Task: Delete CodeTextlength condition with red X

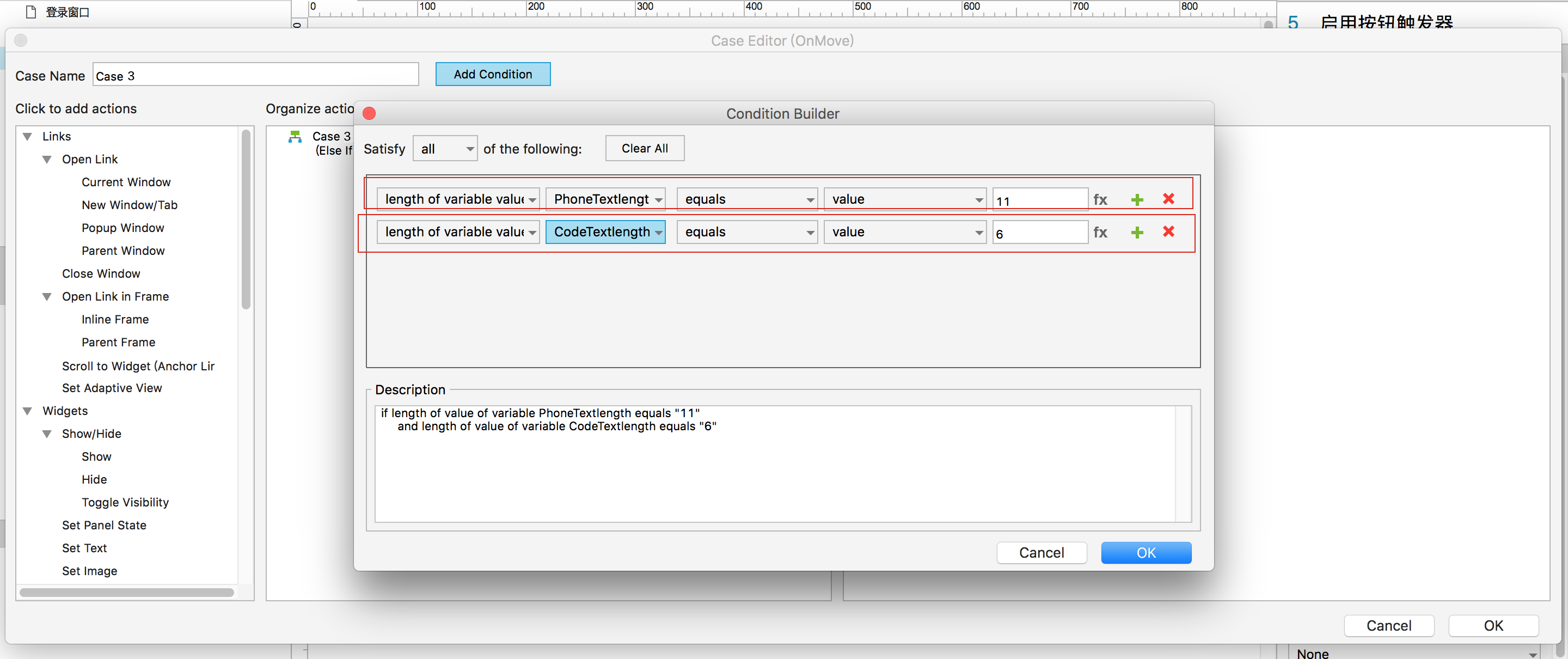Action: 1168,231
